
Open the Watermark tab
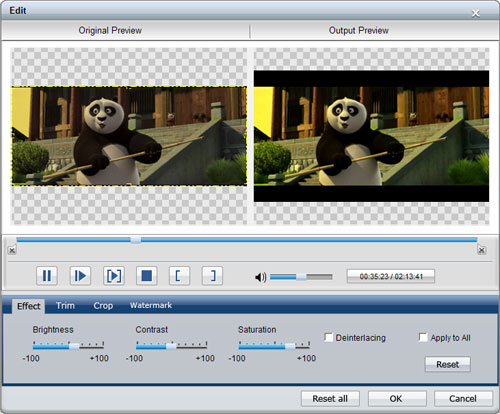point(151,305)
